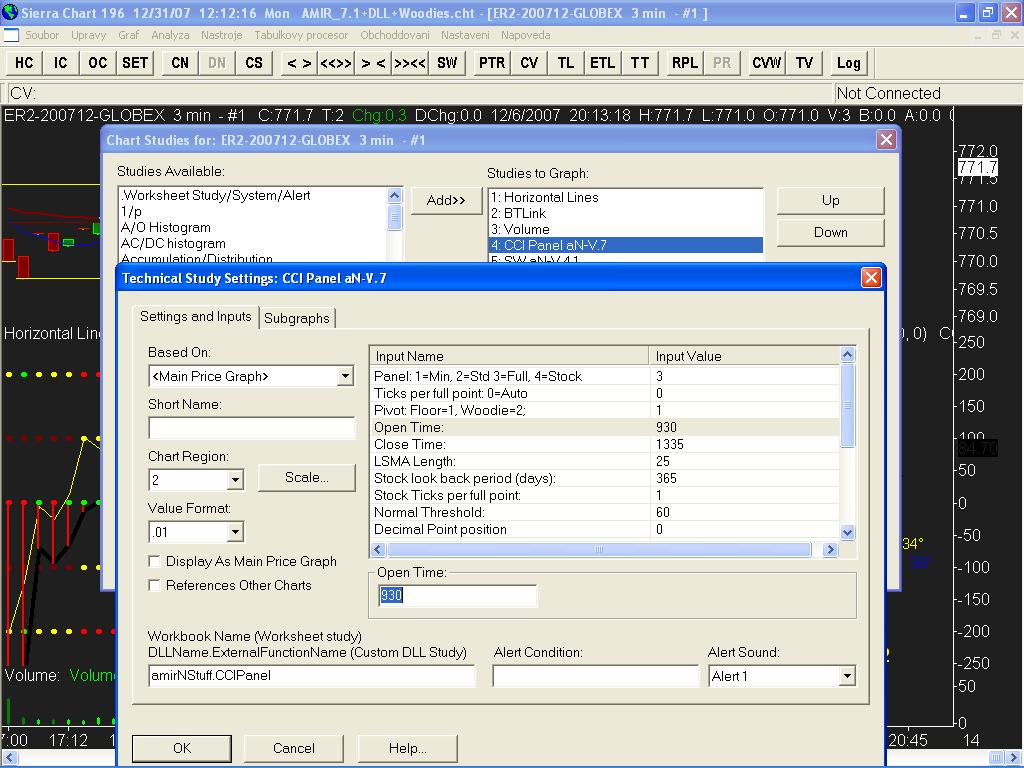Click the OK button
This screenshot has width=1024, height=768.
pos(181,748)
